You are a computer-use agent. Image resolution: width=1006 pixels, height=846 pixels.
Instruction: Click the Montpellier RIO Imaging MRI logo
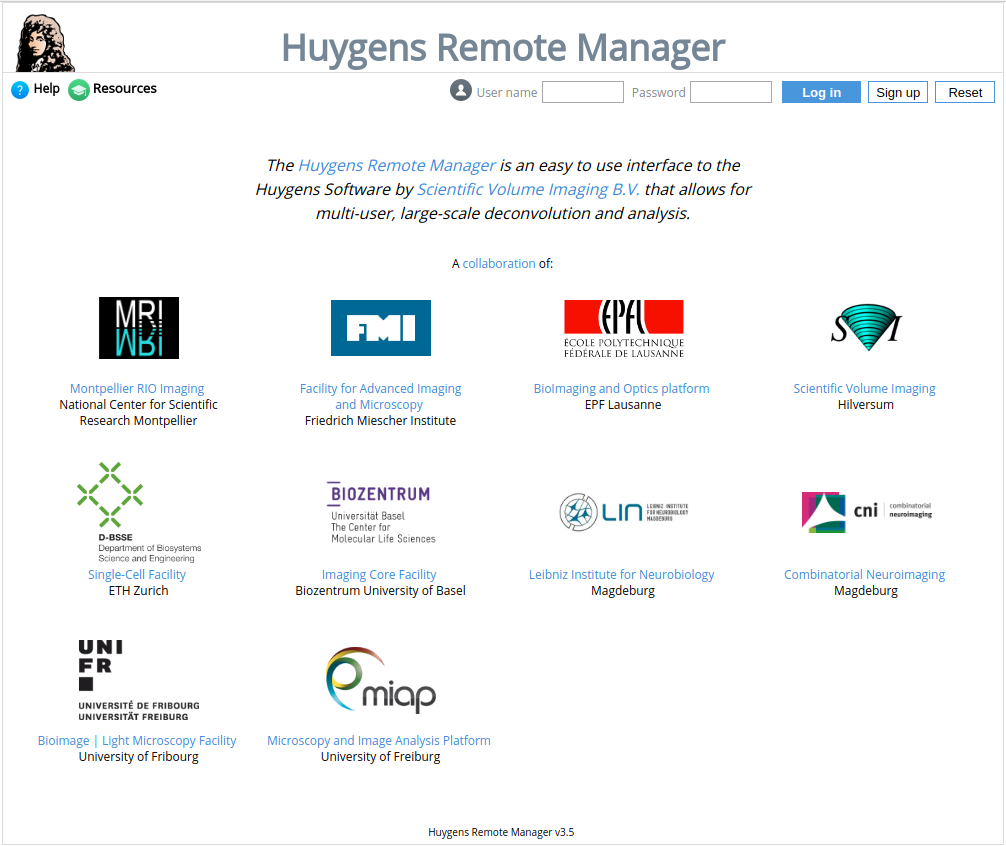(x=139, y=328)
